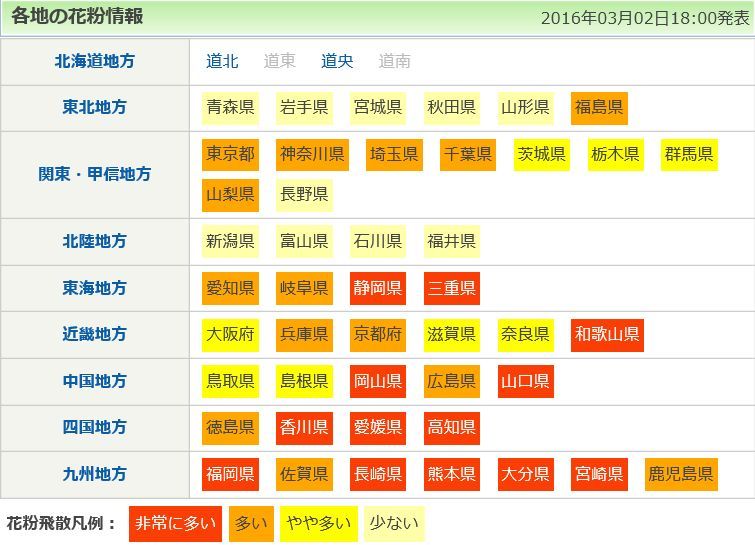Open 静岡県 pollen information

pyautogui.click(x=378, y=288)
